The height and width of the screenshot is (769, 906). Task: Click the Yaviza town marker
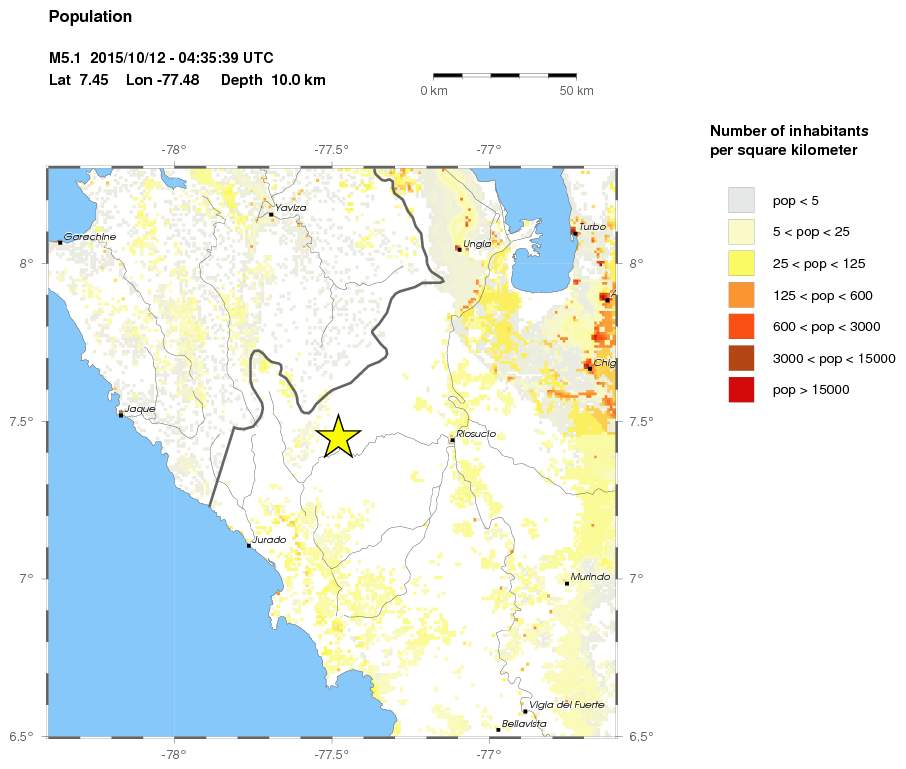click(x=271, y=214)
